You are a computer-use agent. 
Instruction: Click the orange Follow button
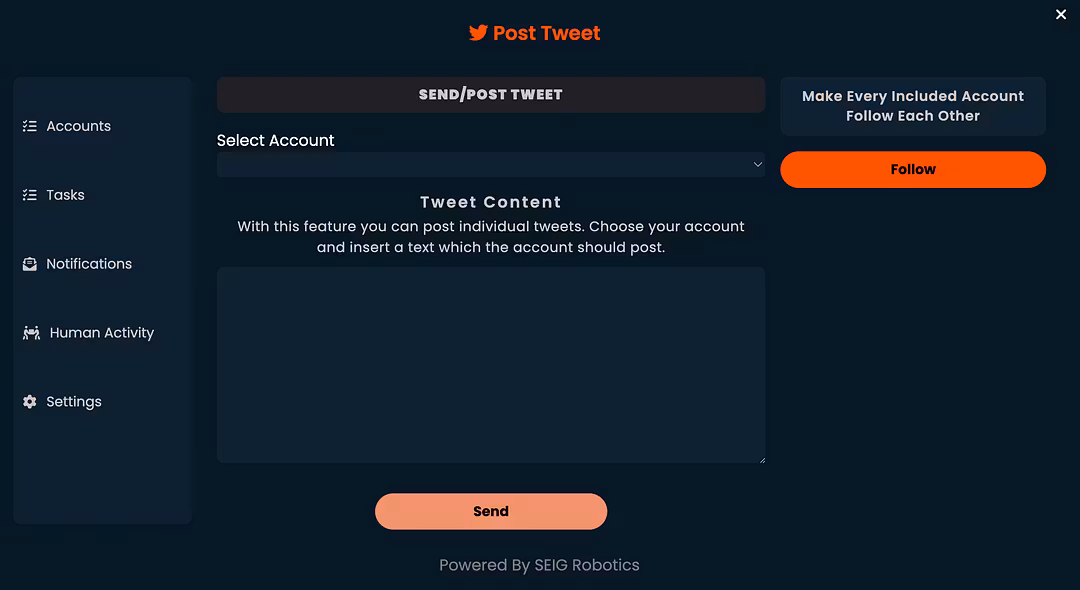[913, 169]
